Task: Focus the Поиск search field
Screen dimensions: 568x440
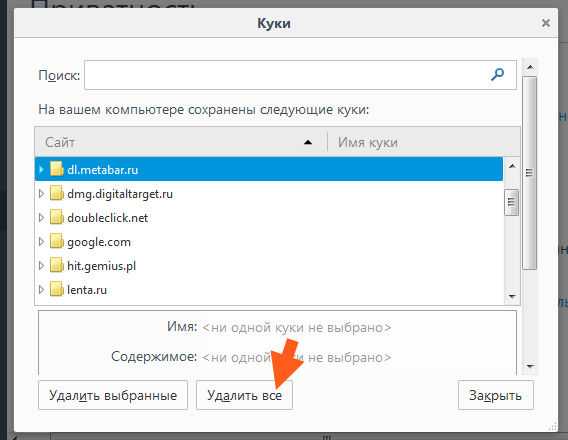Action: click(300, 75)
